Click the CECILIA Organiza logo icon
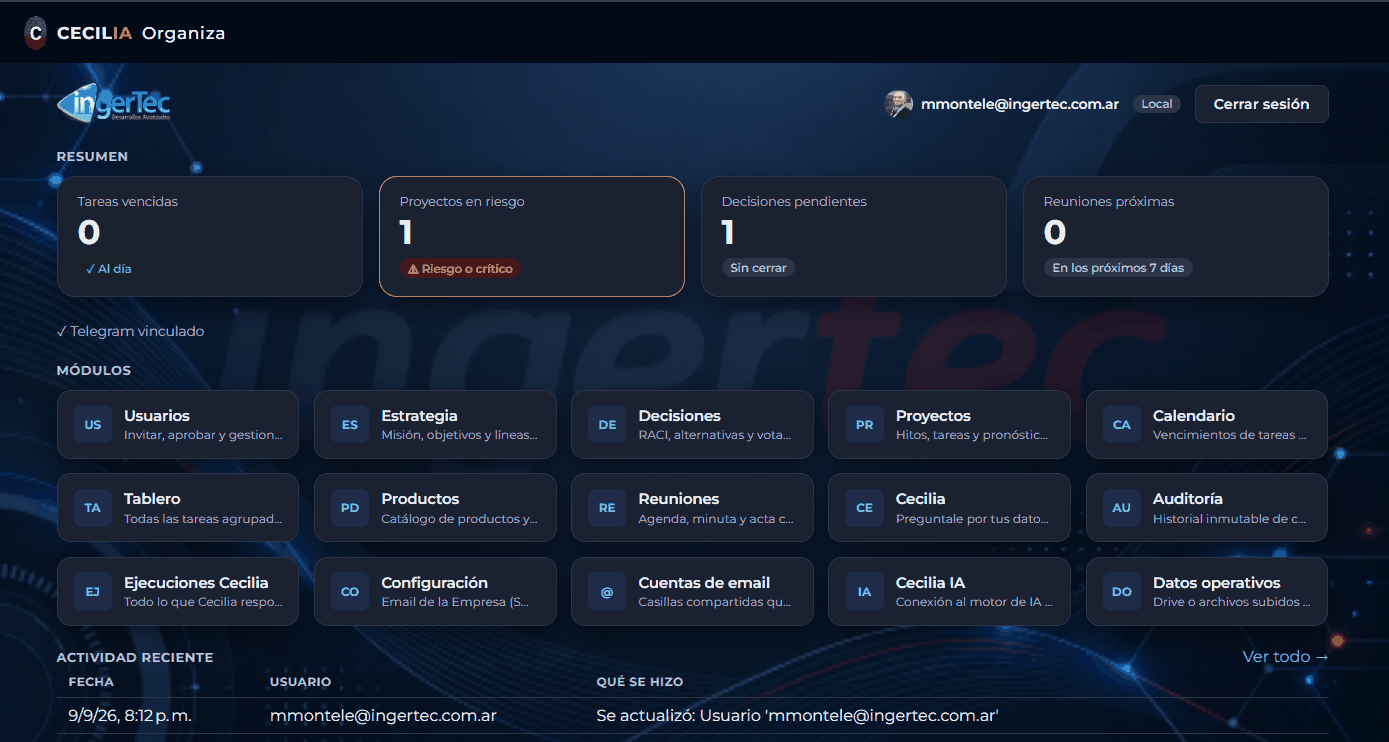This screenshot has width=1389, height=742. pyautogui.click(x=35, y=33)
